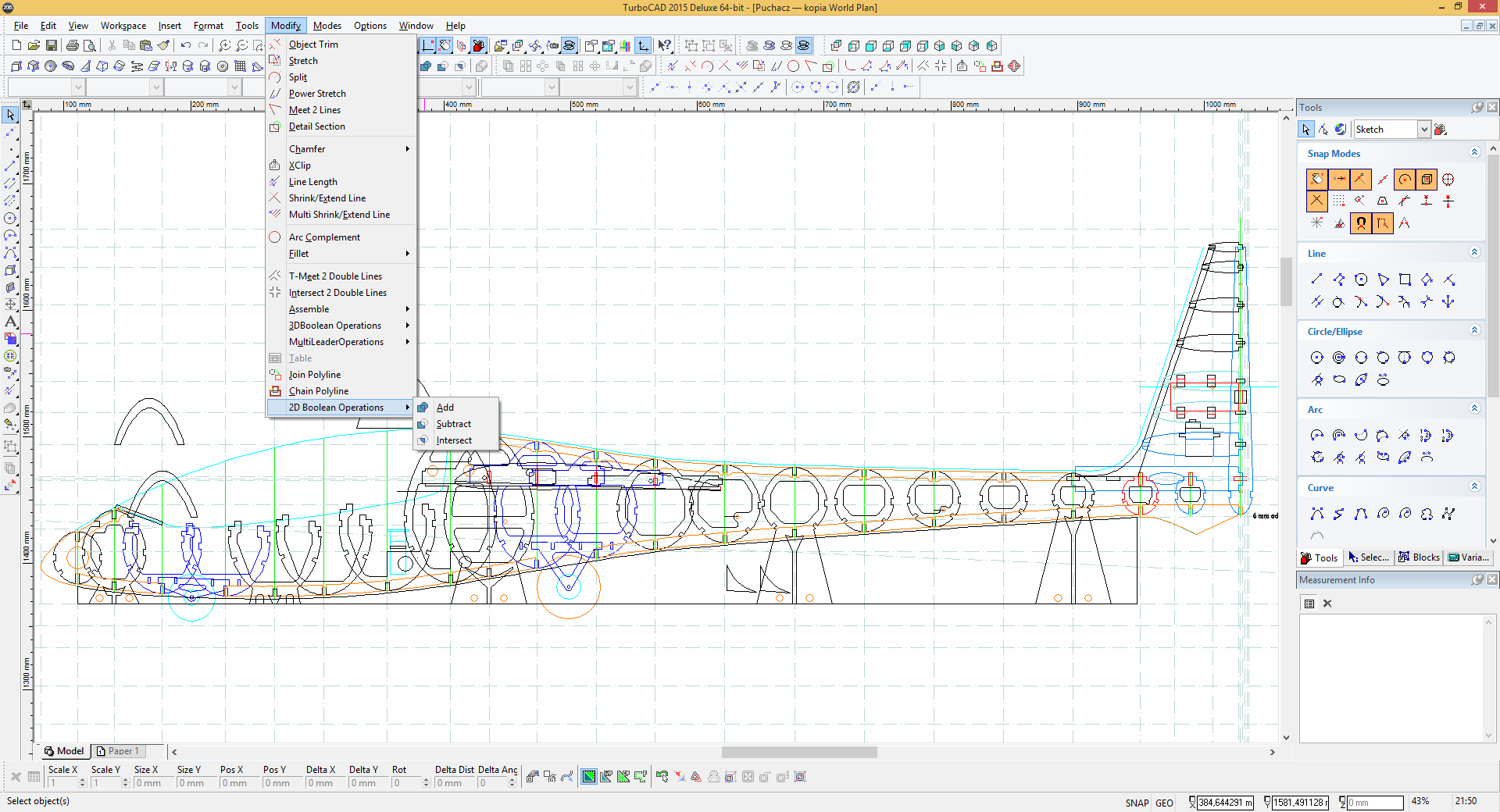Toggle SNAP in the status bar
This screenshot has height=812, width=1500.
pos(1137,803)
